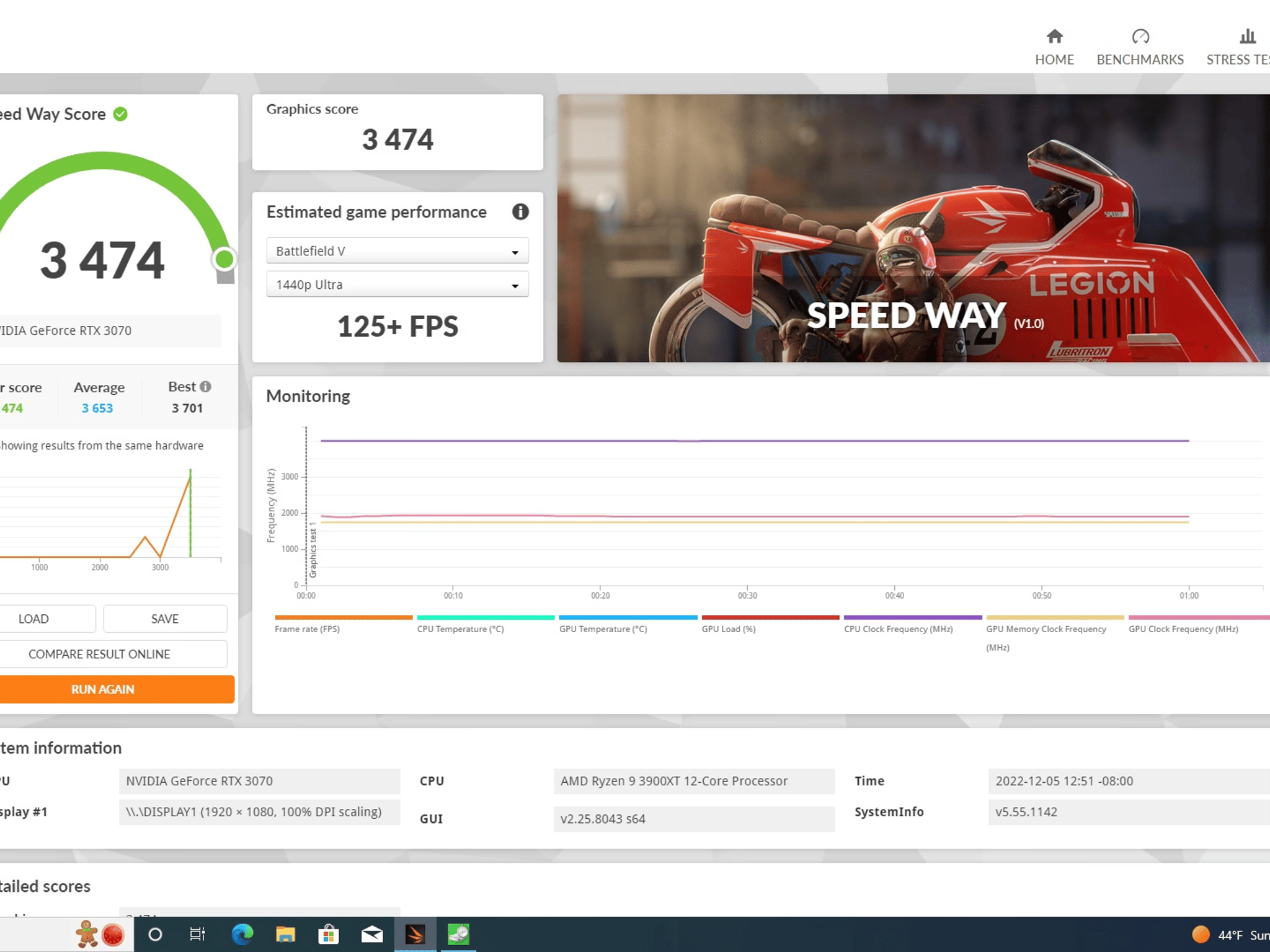Click the SAVE button
Screen dimensions: 1270x952
coord(165,619)
